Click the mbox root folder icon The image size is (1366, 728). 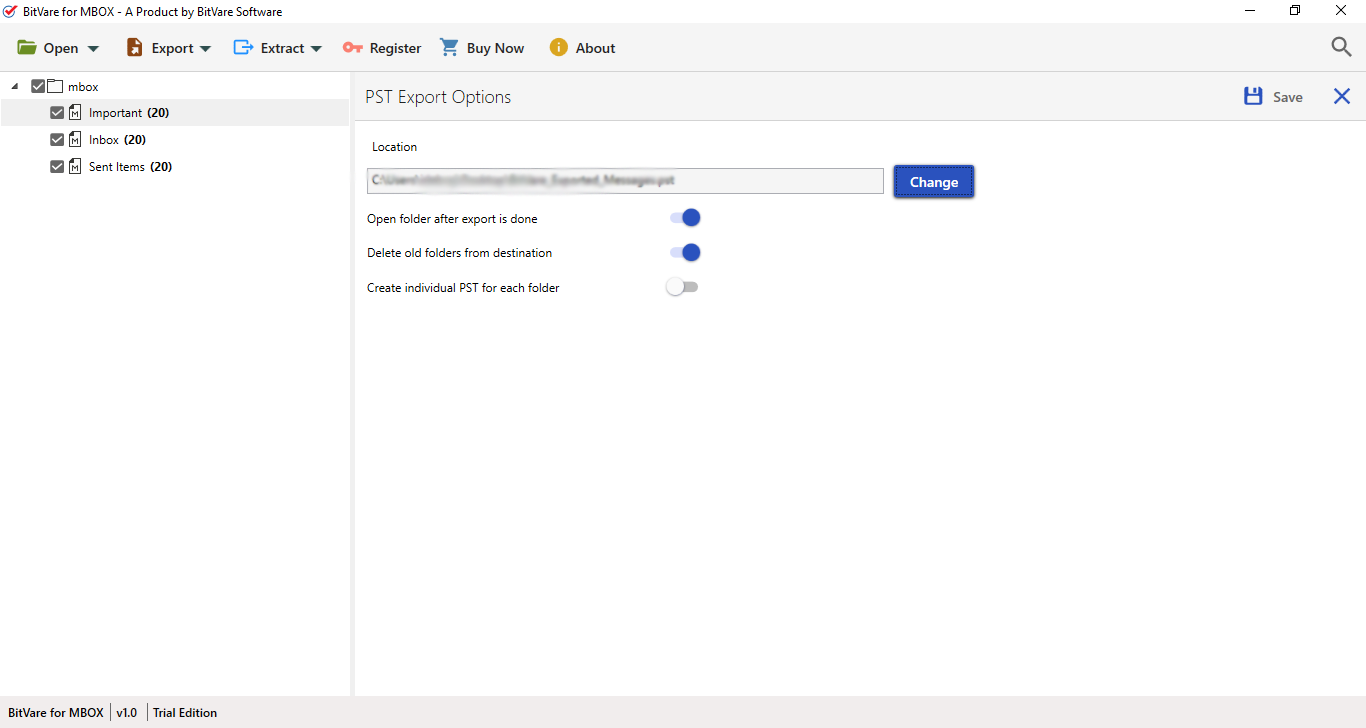[55, 86]
